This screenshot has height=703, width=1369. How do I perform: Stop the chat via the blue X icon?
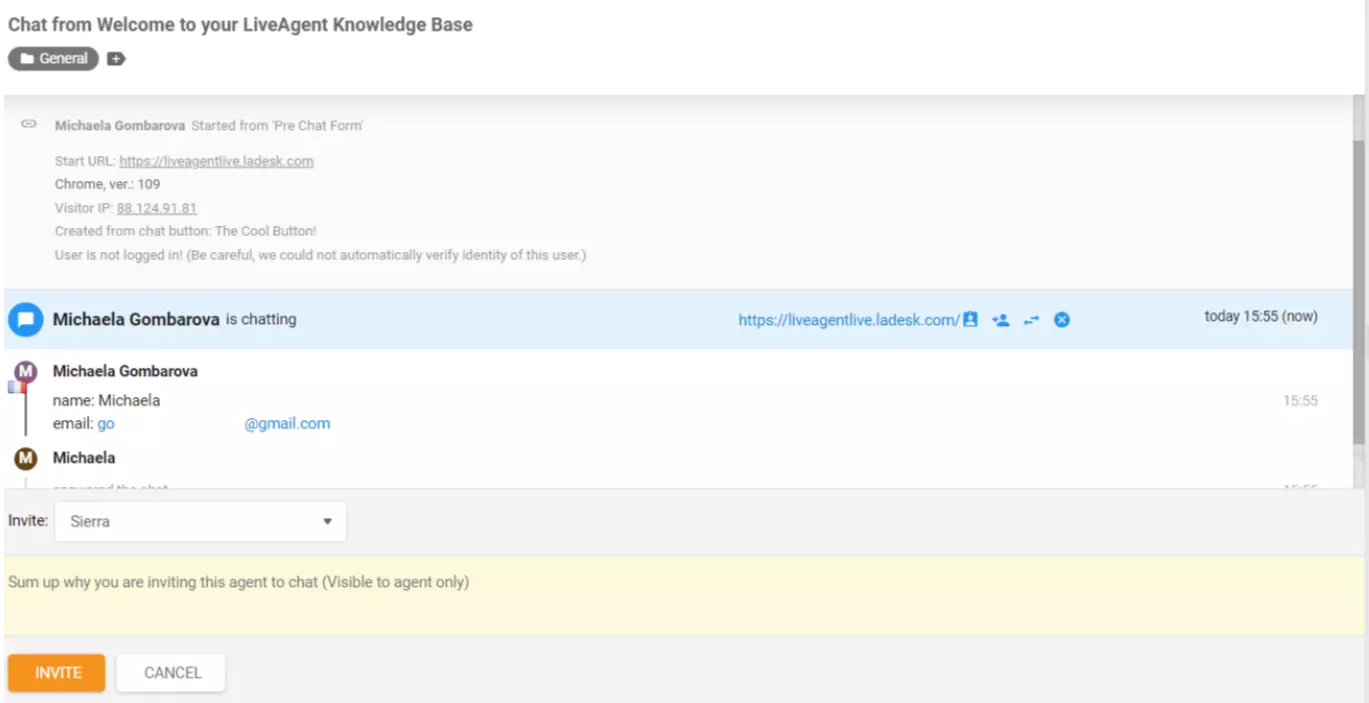[1062, 320]
